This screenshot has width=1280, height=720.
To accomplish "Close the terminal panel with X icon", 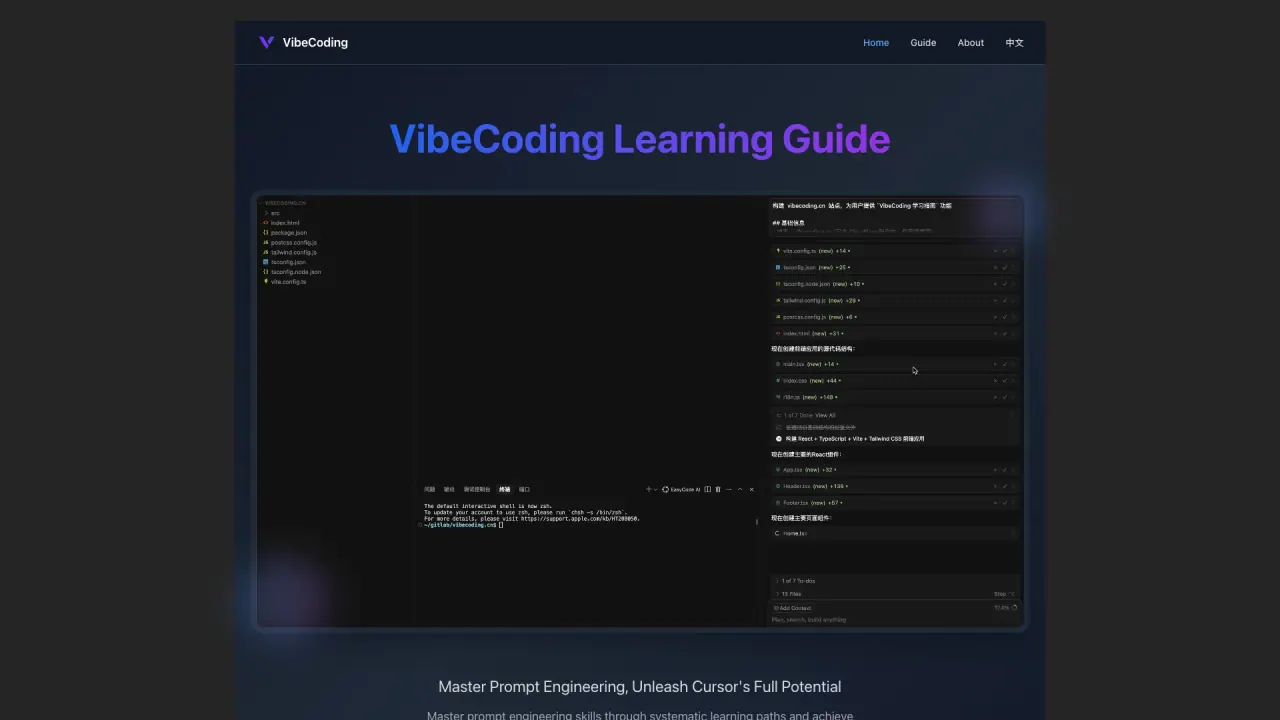I will [x=752, y=490].
